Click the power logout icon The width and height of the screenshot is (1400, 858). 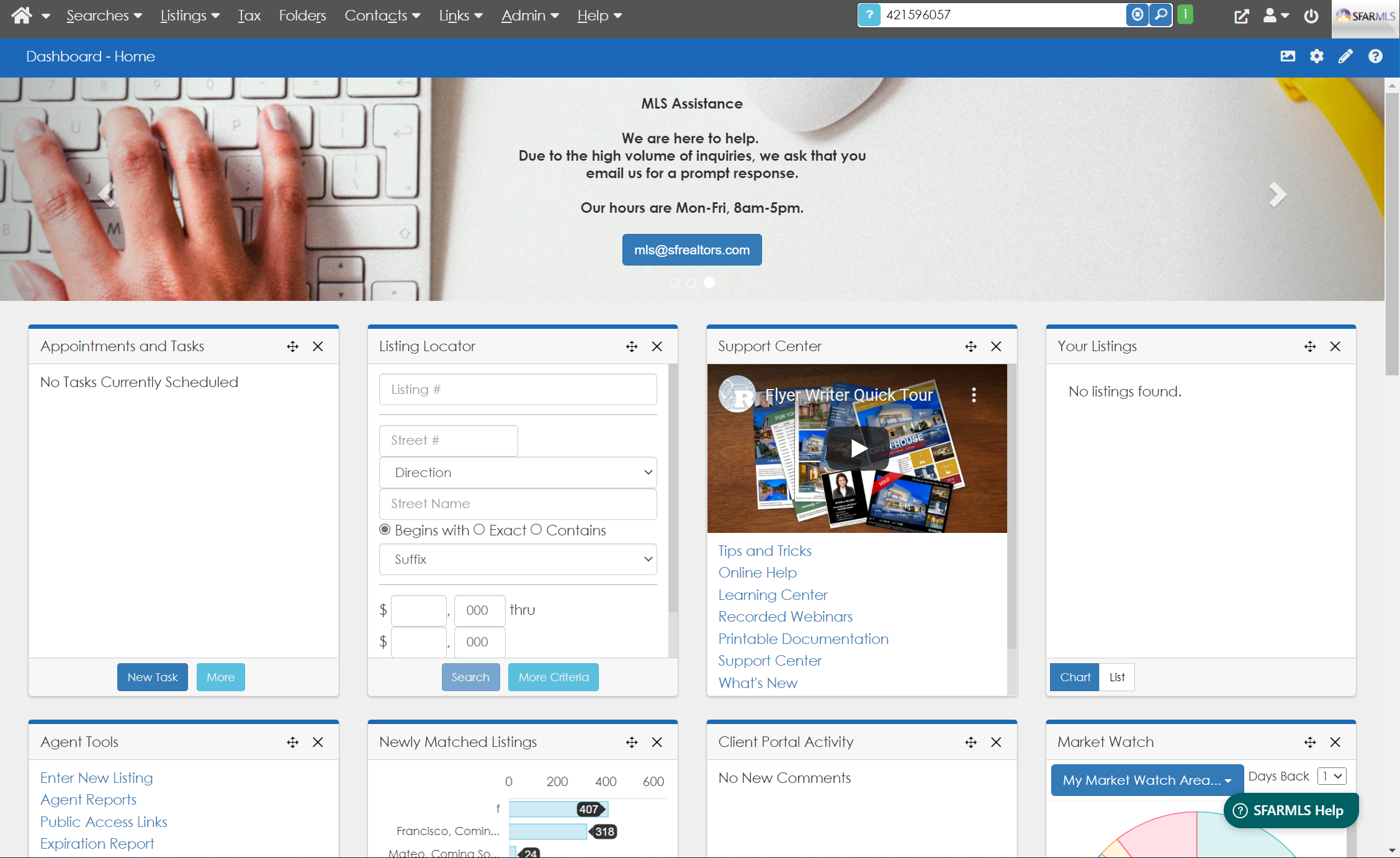tap(1311, 16)
